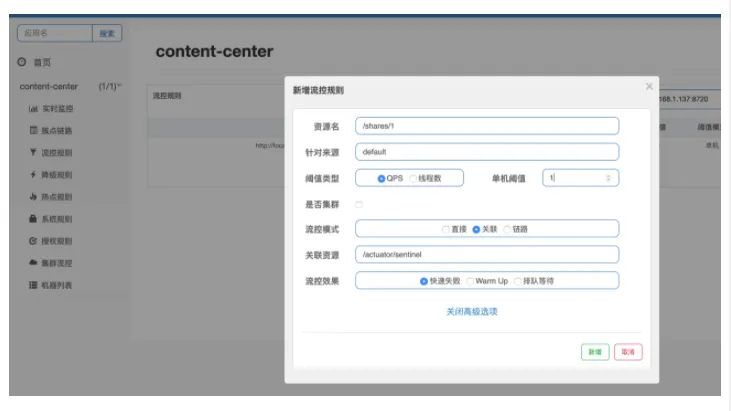
Task: Click the lock icon for 系统规则
Action: 33,219
